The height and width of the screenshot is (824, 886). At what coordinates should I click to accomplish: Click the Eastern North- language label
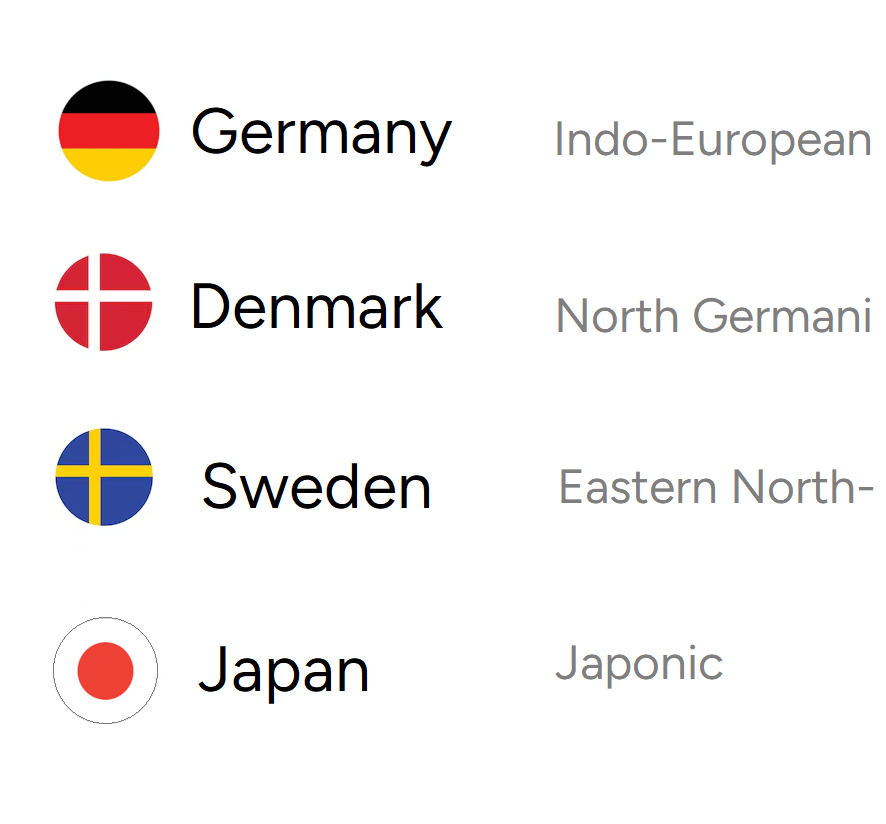716,487
